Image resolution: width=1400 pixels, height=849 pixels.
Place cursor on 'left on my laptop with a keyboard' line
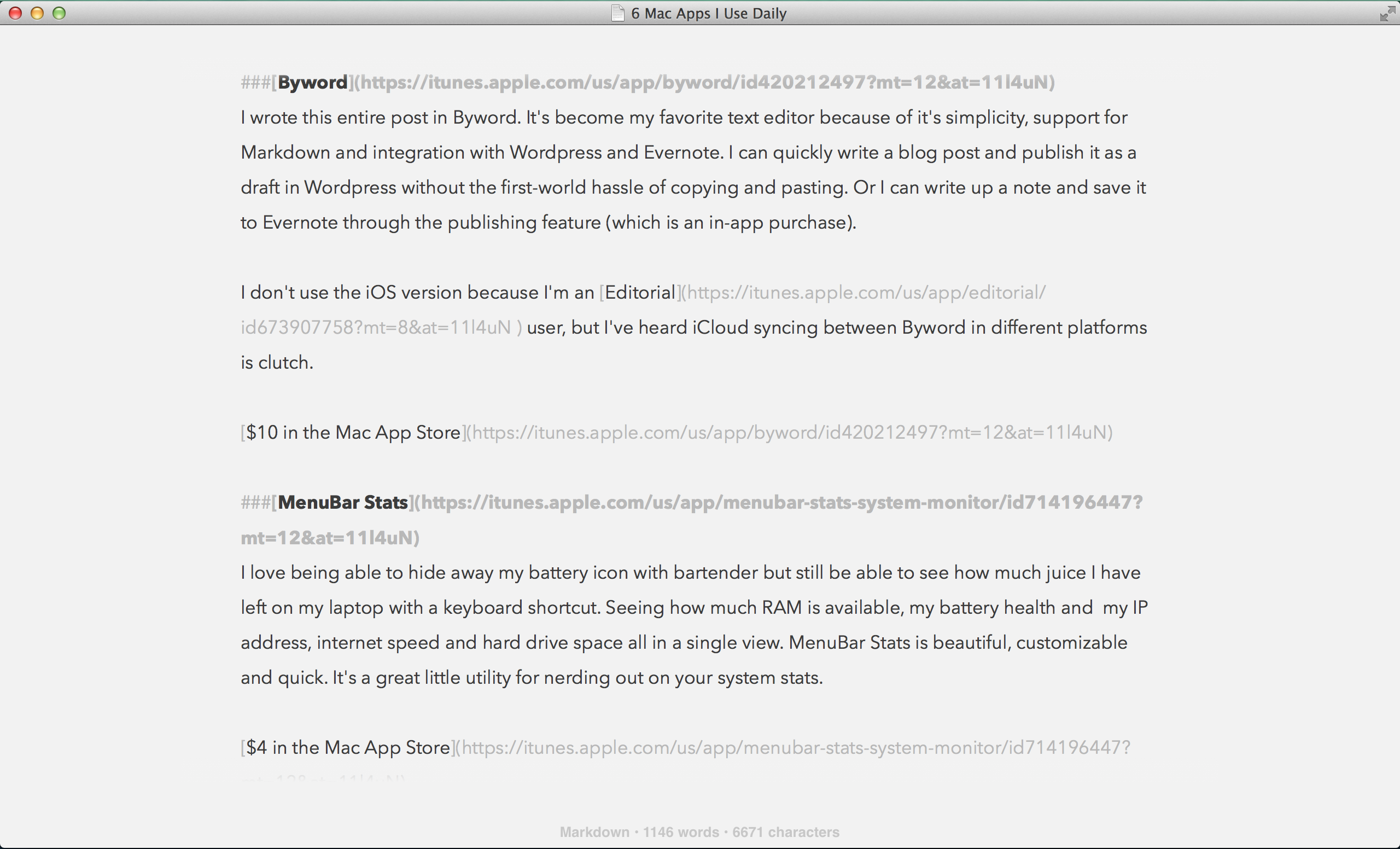tap(695, 608)
